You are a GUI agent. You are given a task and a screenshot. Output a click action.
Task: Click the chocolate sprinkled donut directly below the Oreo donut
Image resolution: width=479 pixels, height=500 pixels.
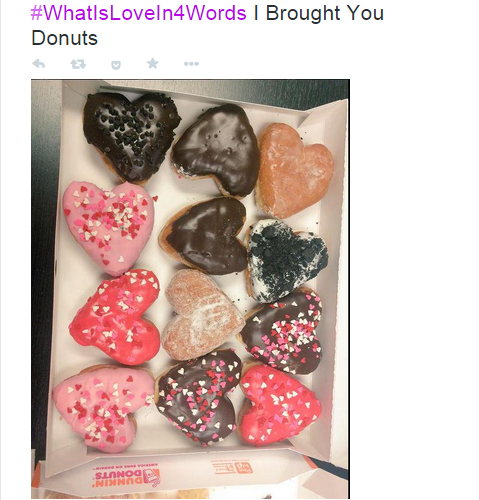coord(282,332)
